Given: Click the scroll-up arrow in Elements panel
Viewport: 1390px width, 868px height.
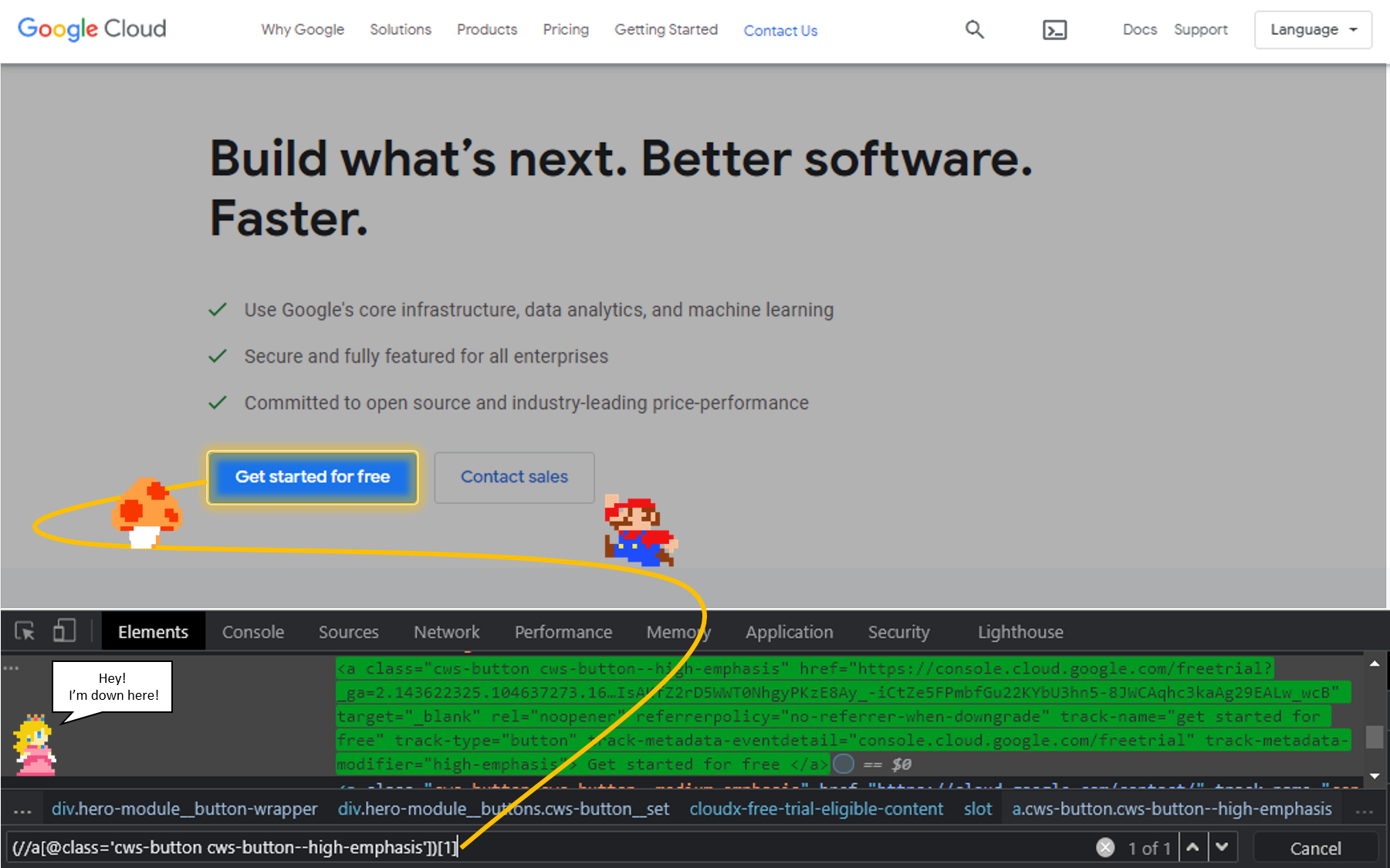Looking at the screenshot, I should (x=1375, y=664).
